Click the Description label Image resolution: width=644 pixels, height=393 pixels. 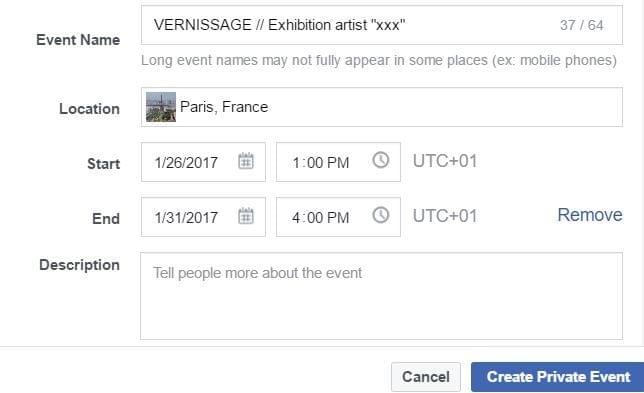(79, 265)
